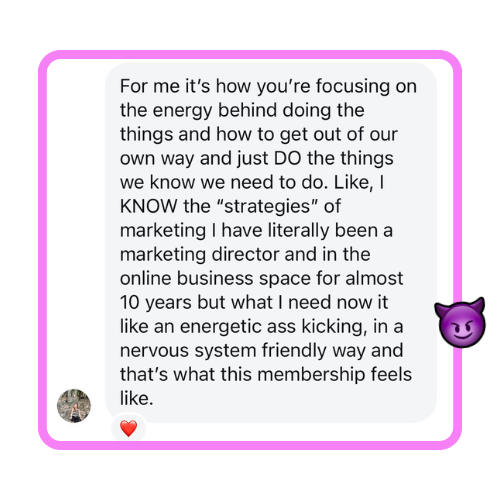Click the text "10 years"

156,303
